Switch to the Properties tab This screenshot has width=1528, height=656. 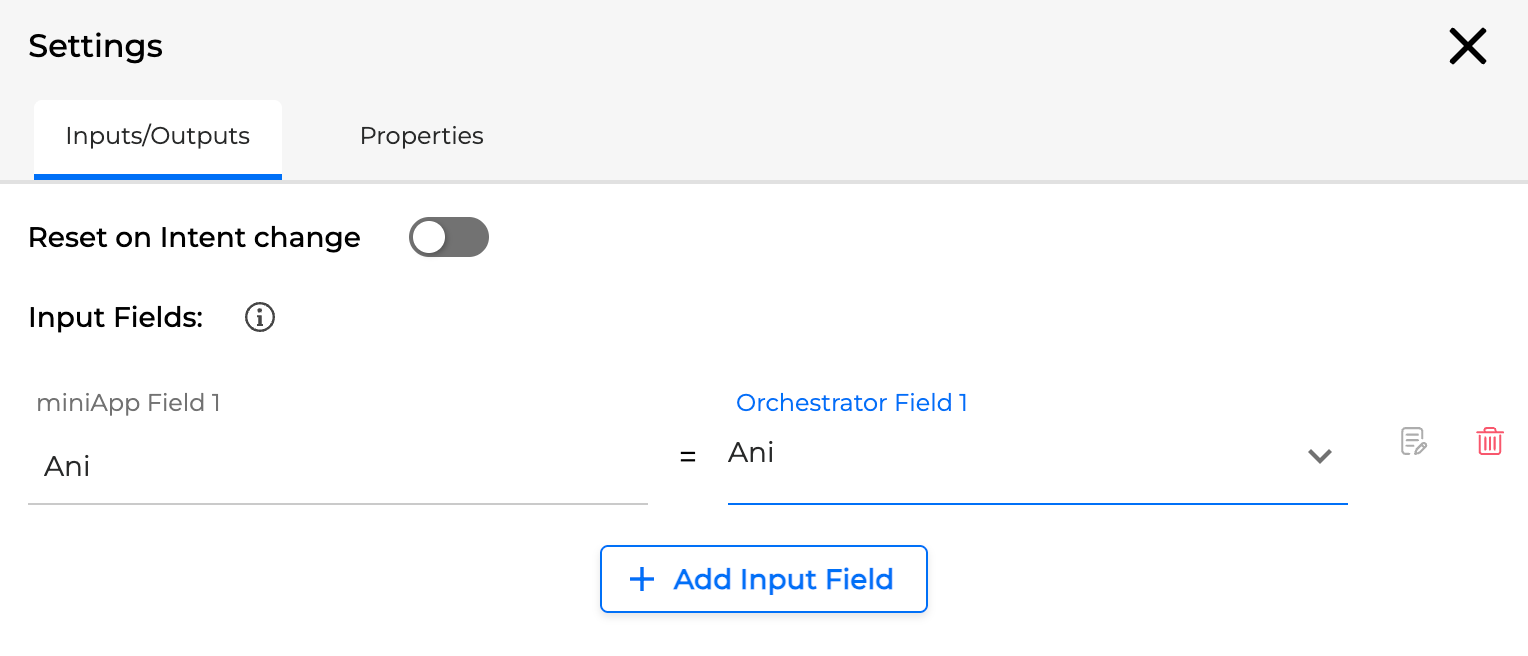click(421, 136)
